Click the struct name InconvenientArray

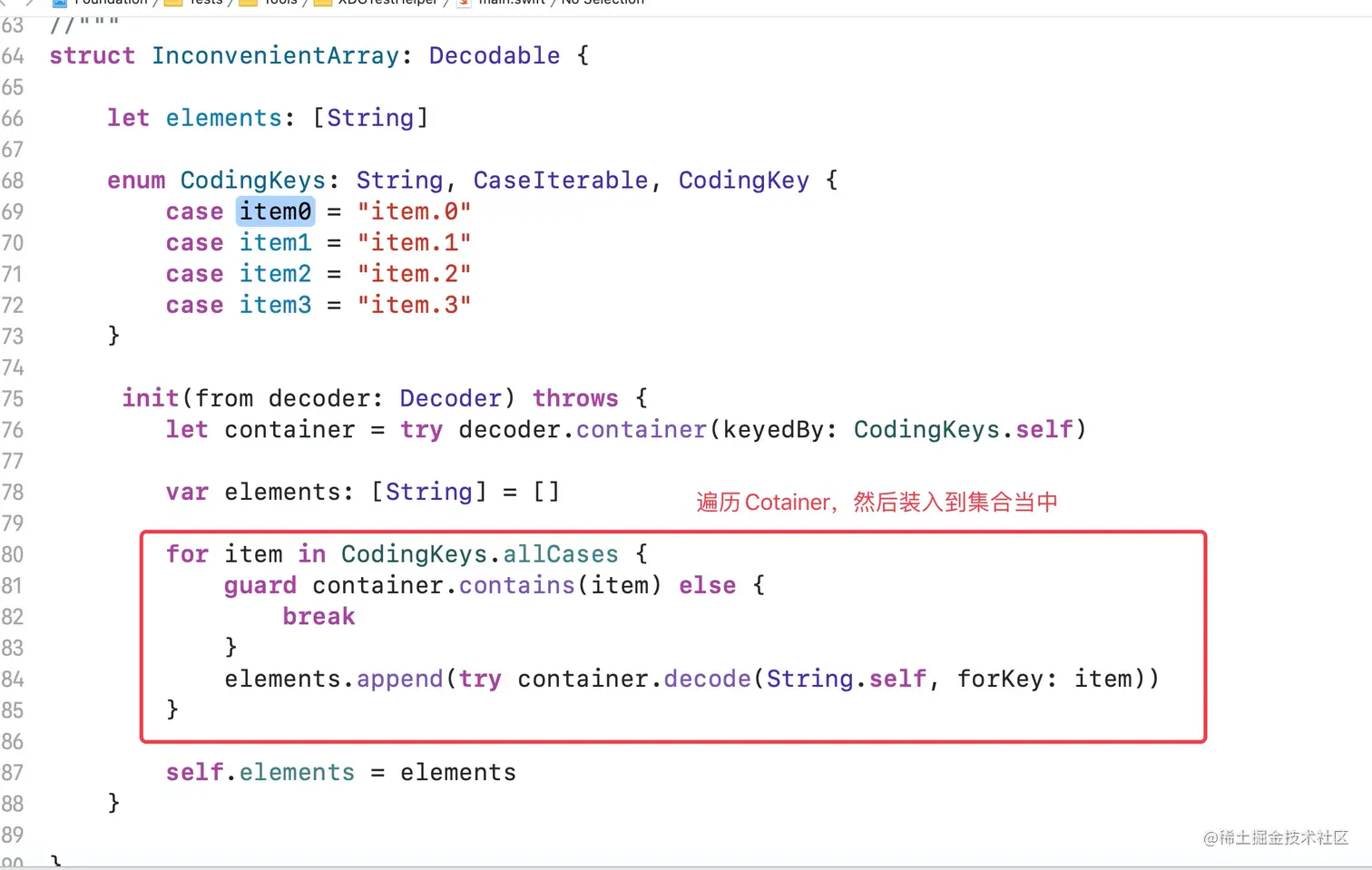coord(276,56)
